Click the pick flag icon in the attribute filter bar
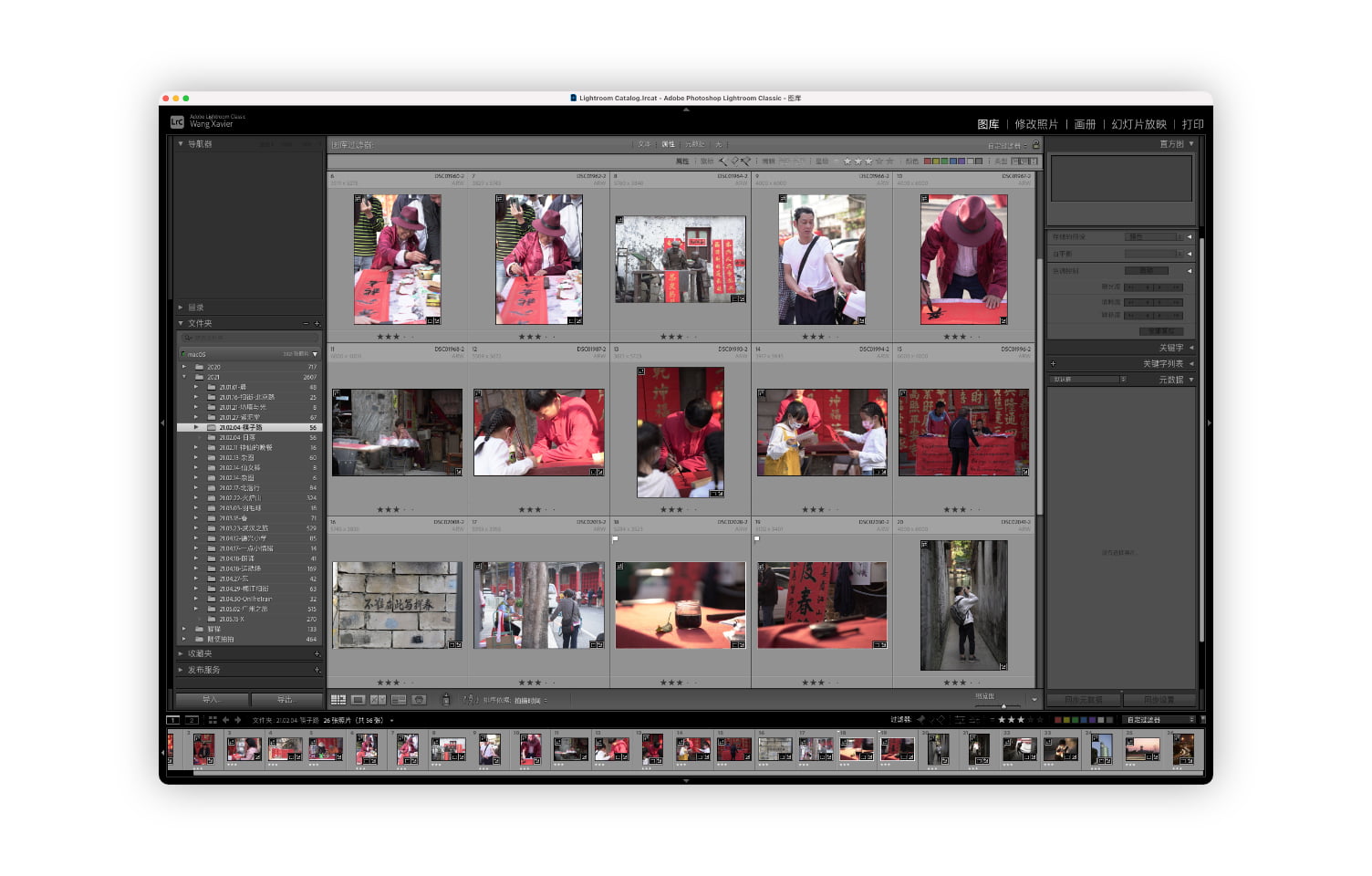Screen dimensions: 1372x876 click(x=721, y=161)
